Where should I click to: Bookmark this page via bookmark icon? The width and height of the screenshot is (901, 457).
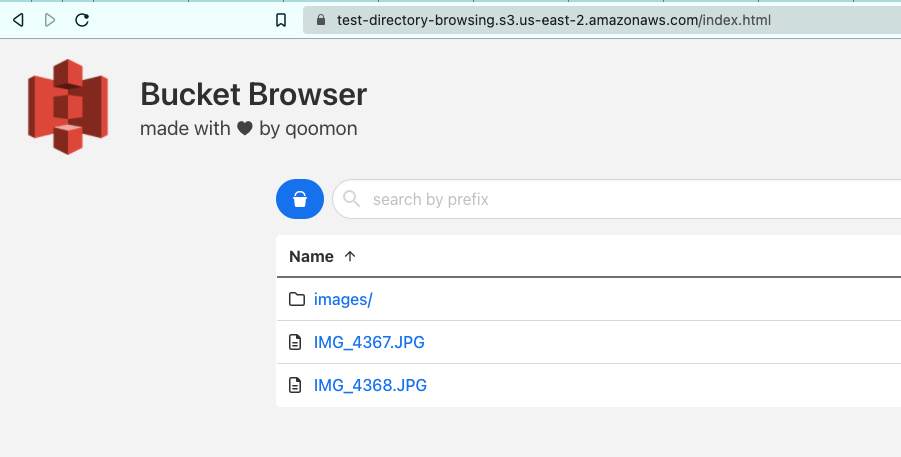tap(281, 20)
